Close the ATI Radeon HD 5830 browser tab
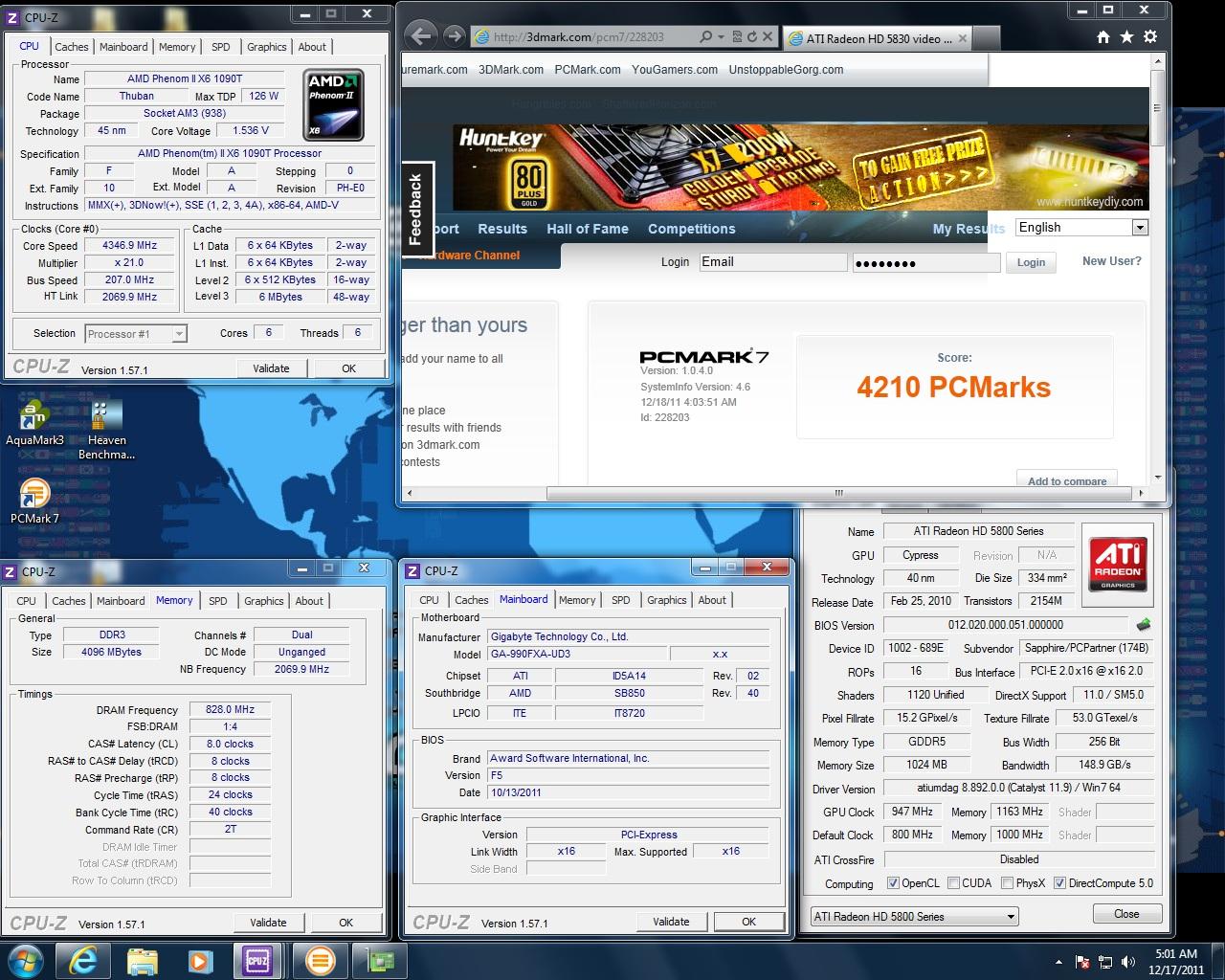This screenshot has height=980, width=1225. 962,38
